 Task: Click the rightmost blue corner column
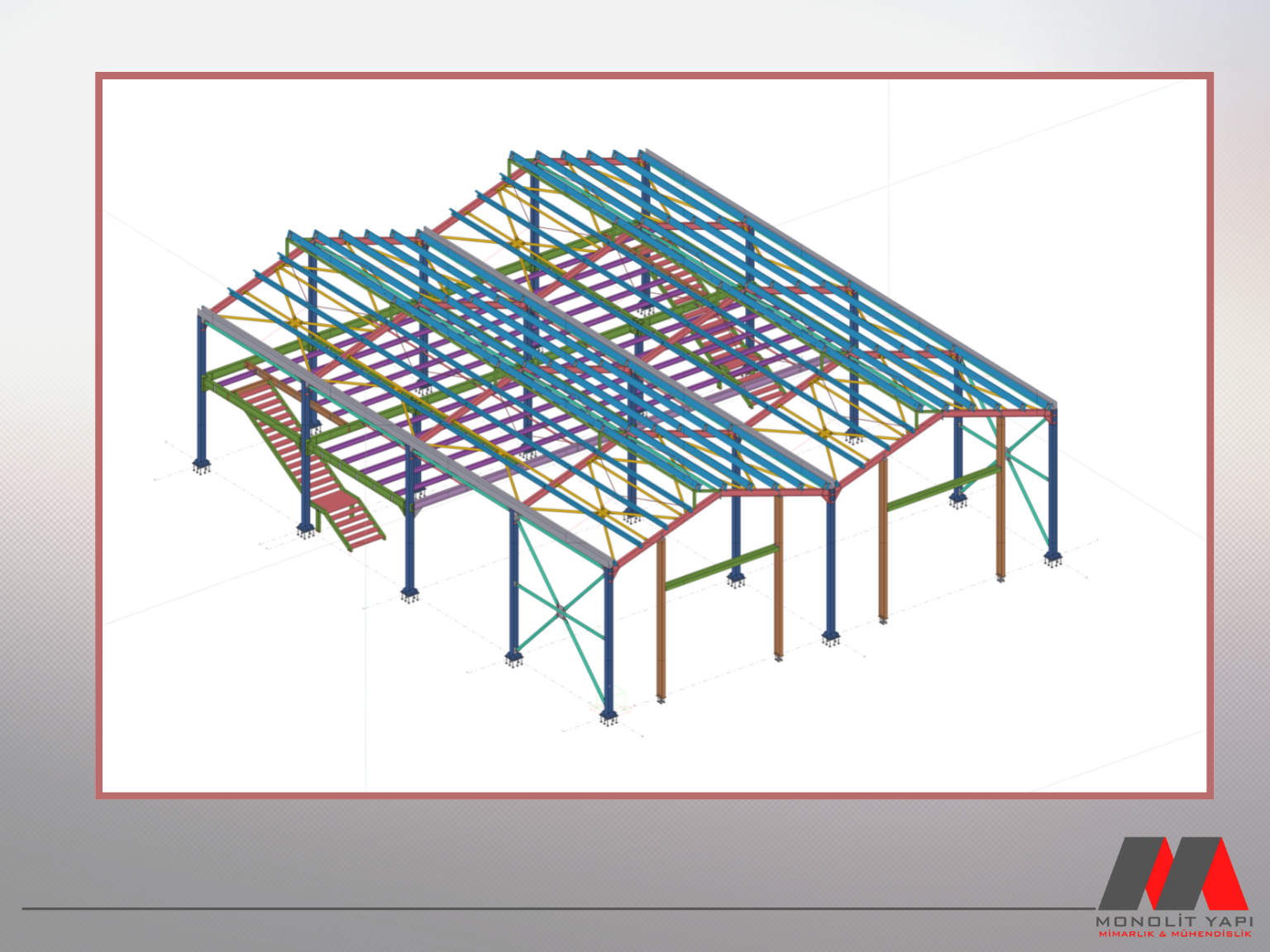coord(1052,479)
